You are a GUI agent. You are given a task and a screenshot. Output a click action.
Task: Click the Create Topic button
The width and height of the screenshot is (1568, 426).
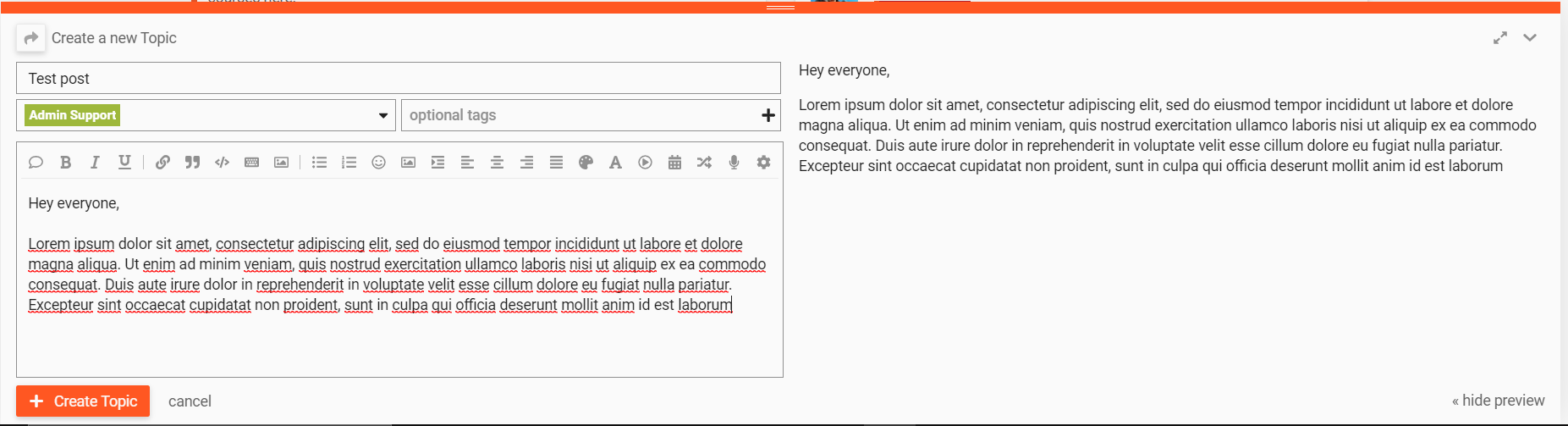pos(83,401)
